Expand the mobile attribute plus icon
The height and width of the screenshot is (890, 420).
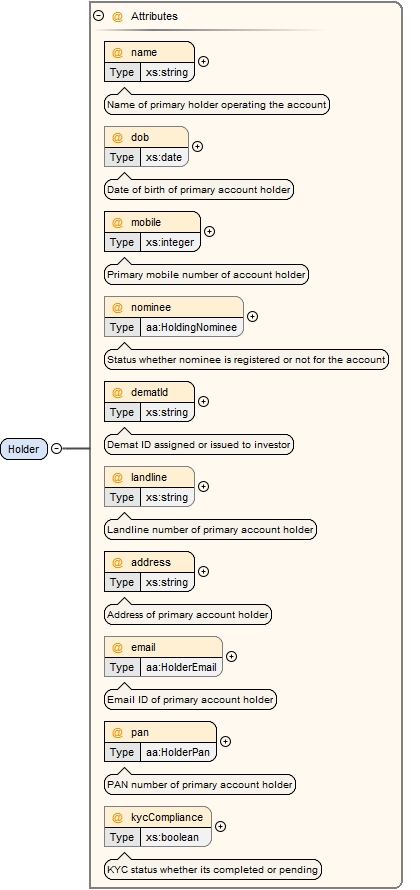coord(209,232)
